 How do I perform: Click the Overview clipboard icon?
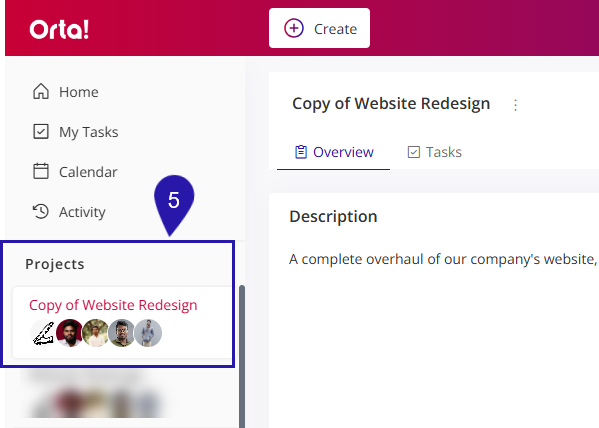point(301,152)
